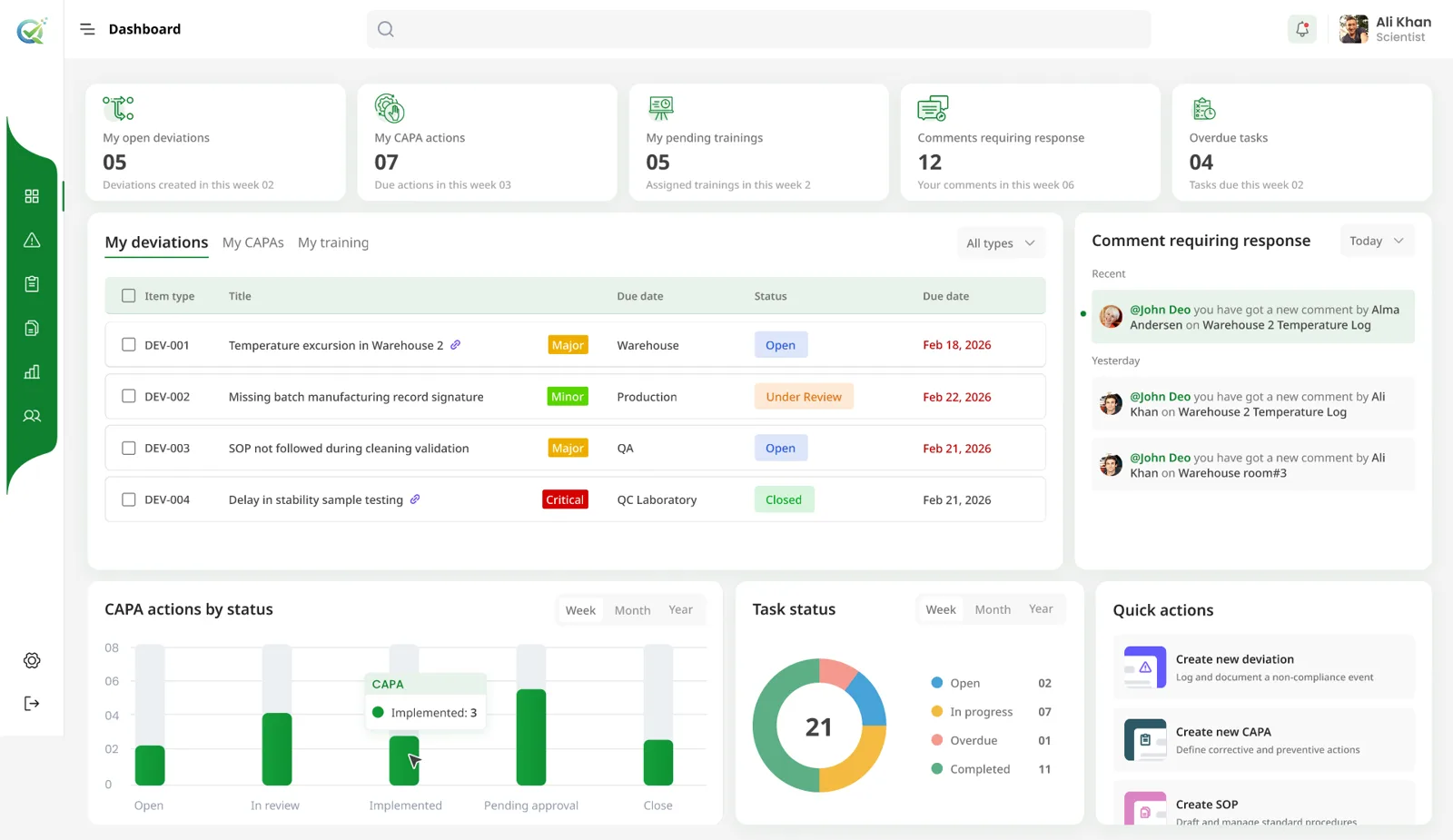The width and height of the screenshot is (1453, 840).
Task: Open the settings gear in sidebar
Action: coord(32,660)
